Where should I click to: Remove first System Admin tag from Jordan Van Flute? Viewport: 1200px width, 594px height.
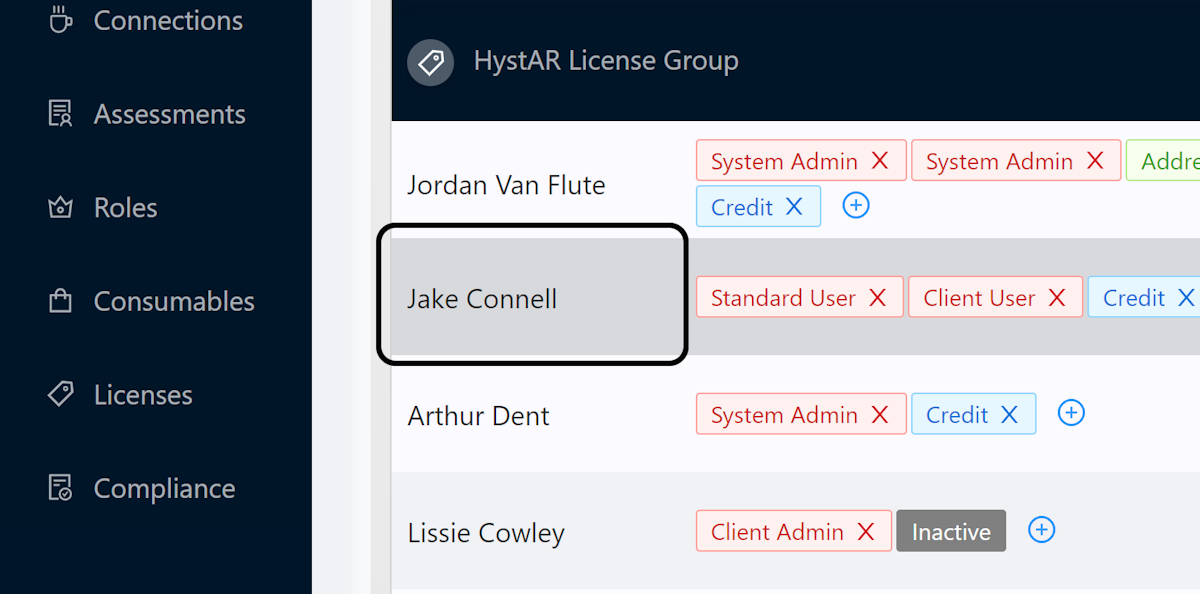[880, 160]
